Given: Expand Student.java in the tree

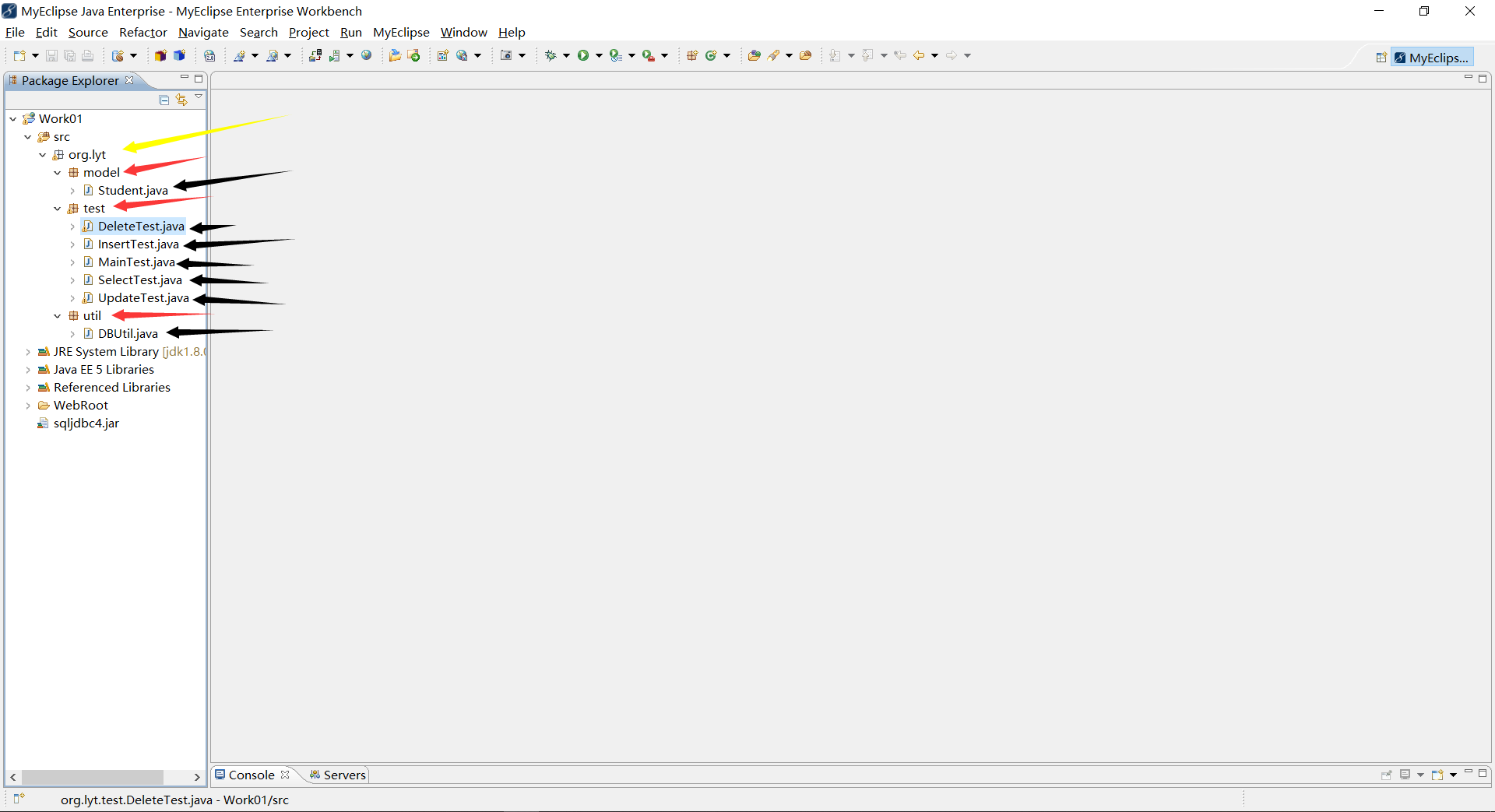Looking at the screenshot, I should pos(72,191).
